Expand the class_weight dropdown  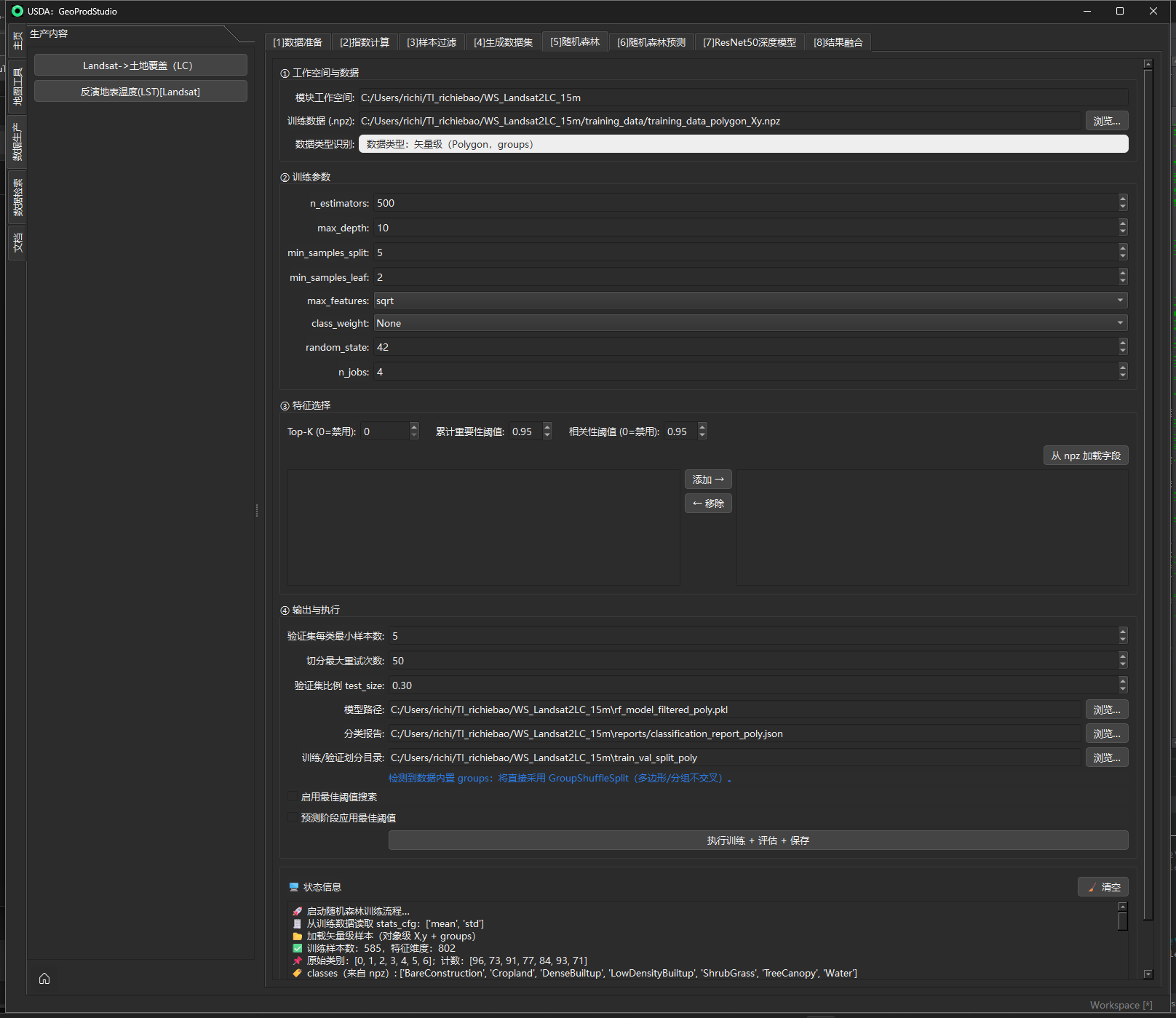click(x=750, y=323)
